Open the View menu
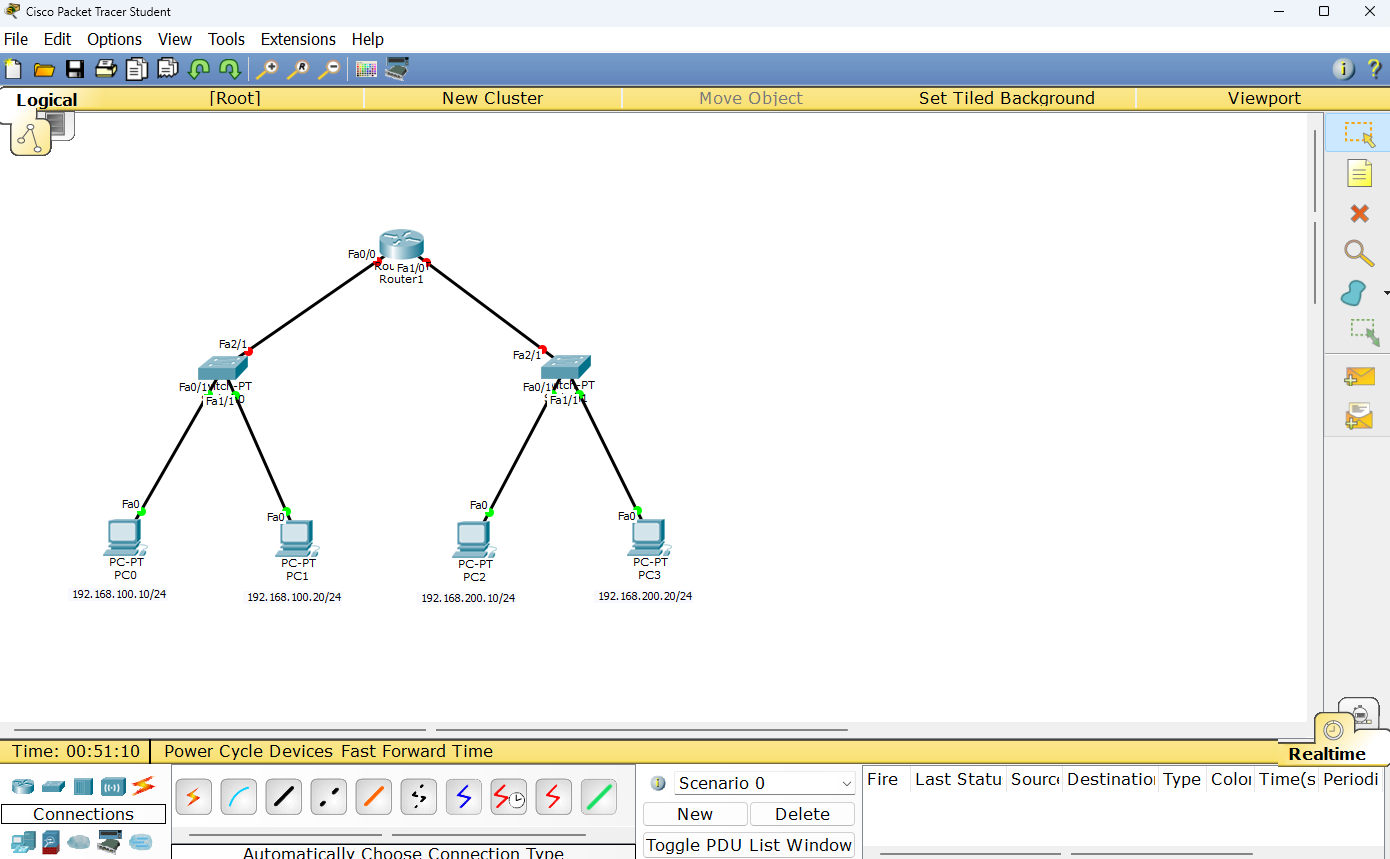The image size is (1390, 859). tap(175, 39)
